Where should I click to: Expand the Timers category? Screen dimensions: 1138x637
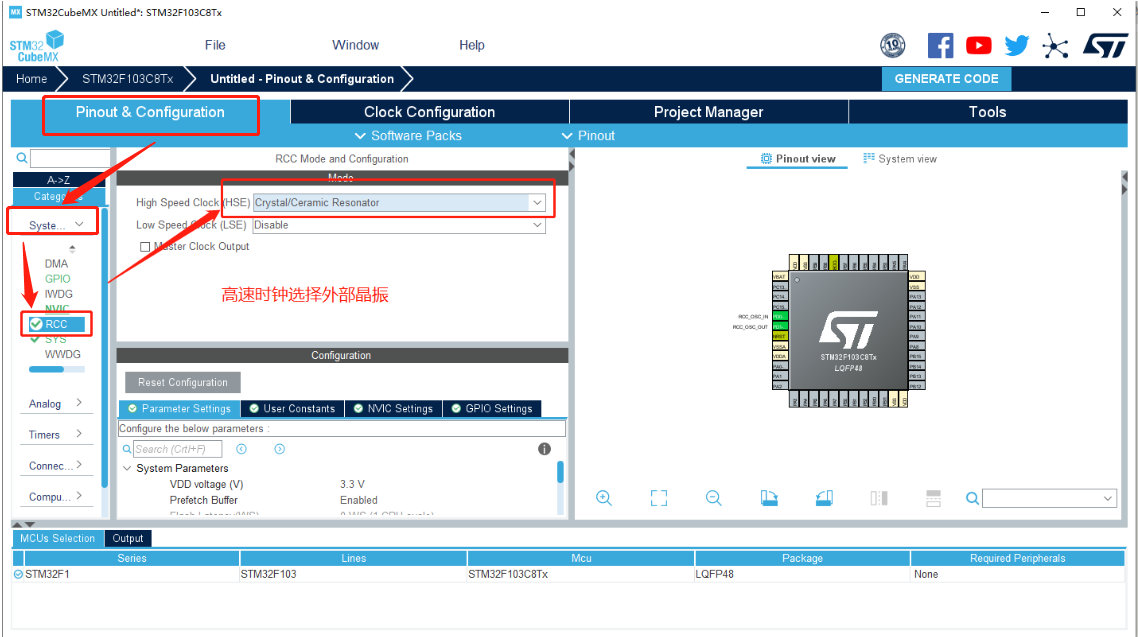click(56, 435)
